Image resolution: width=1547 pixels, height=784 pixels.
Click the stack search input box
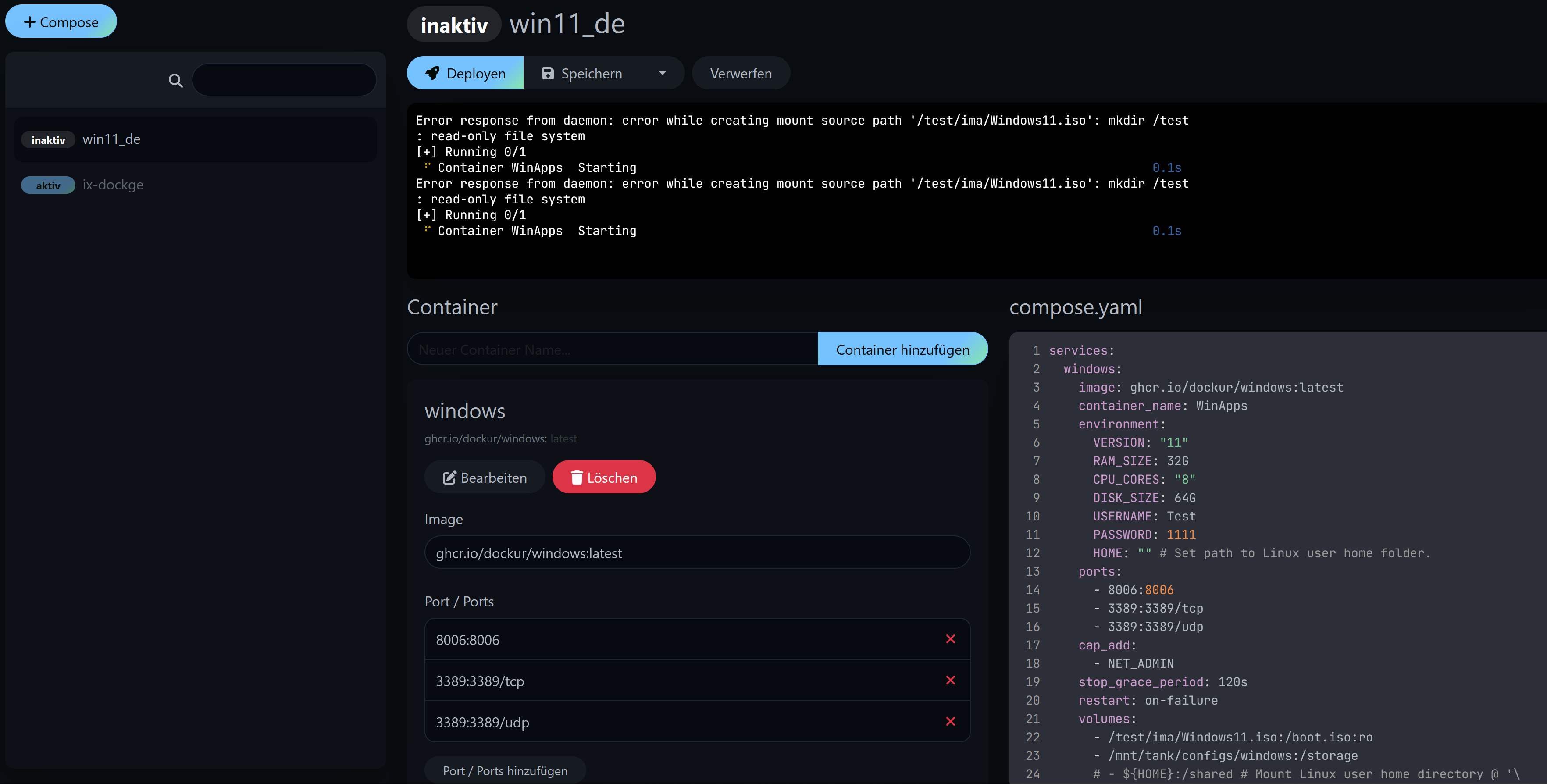point(284,80)
